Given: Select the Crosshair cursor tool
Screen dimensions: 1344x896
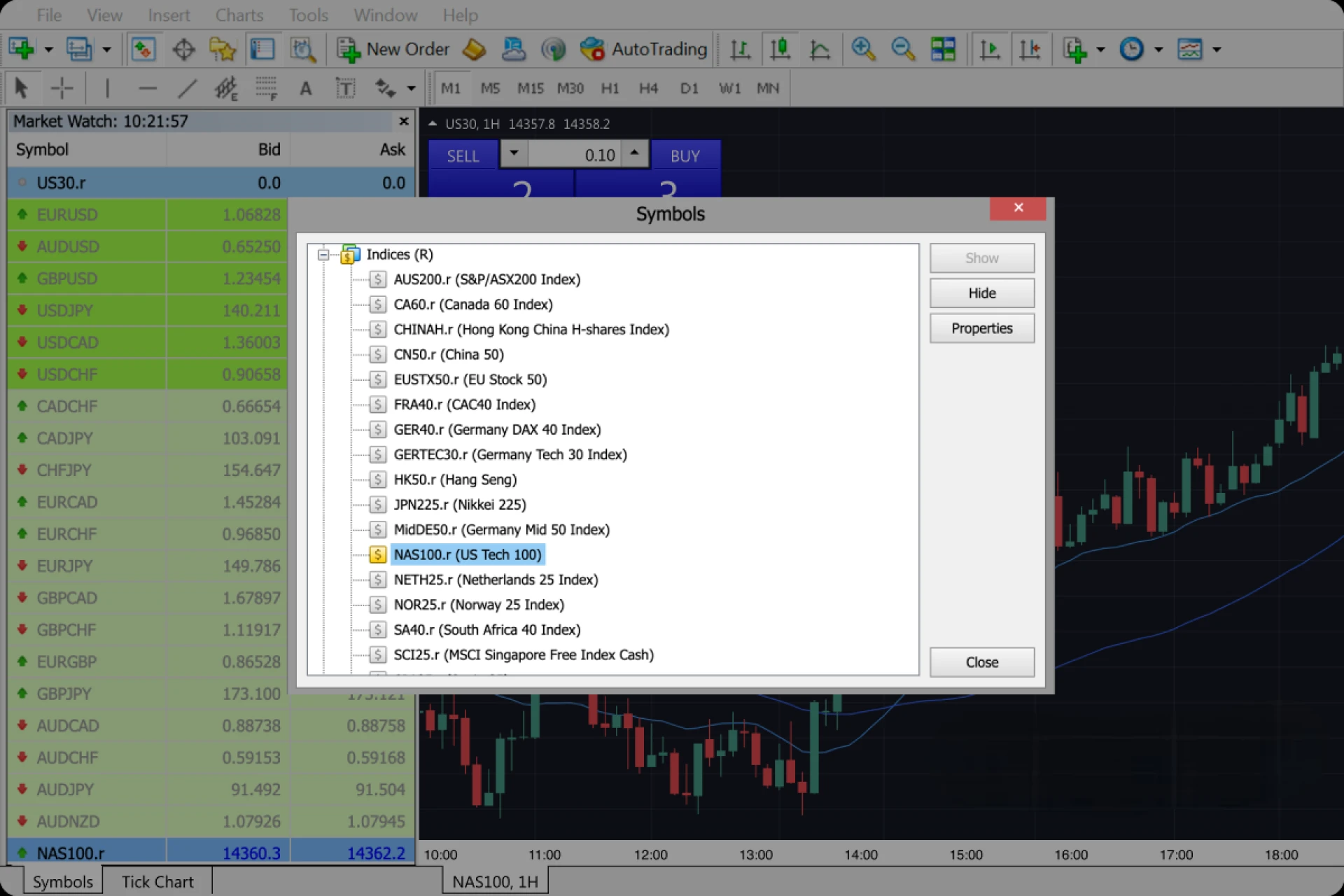Looking at the screenshot, I should (62, 88).
